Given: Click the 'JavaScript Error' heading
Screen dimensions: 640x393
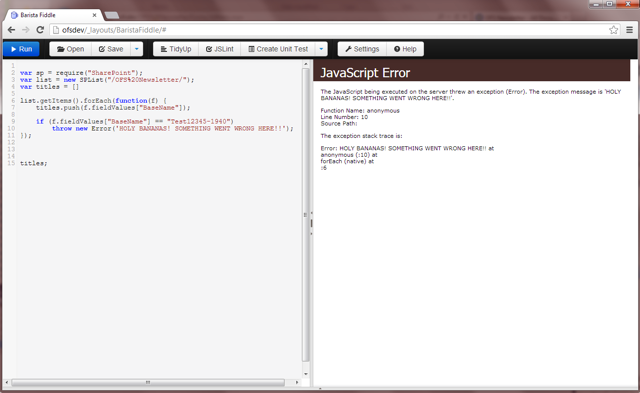Looking at the screenshot, I should tap(365, 73).
